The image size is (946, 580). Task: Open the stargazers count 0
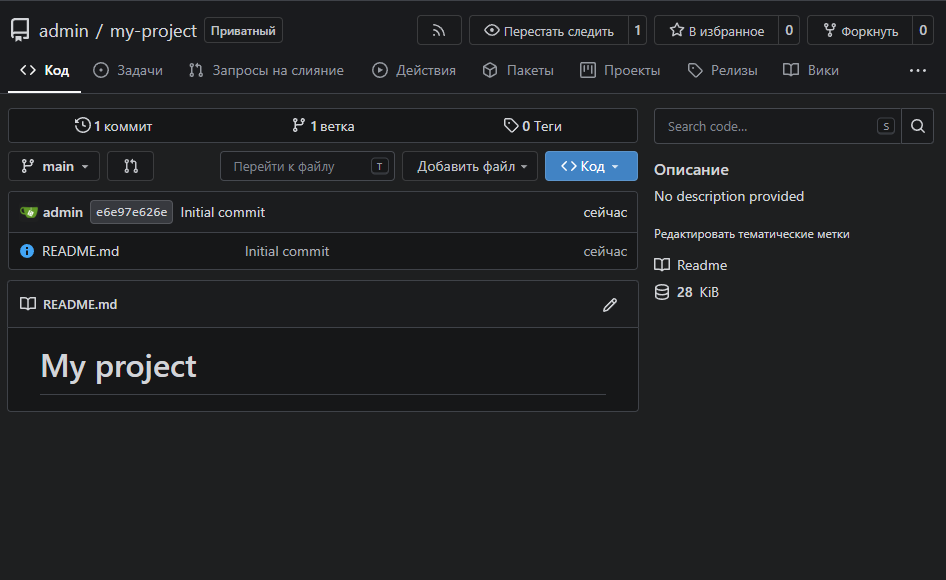[789, 30]
